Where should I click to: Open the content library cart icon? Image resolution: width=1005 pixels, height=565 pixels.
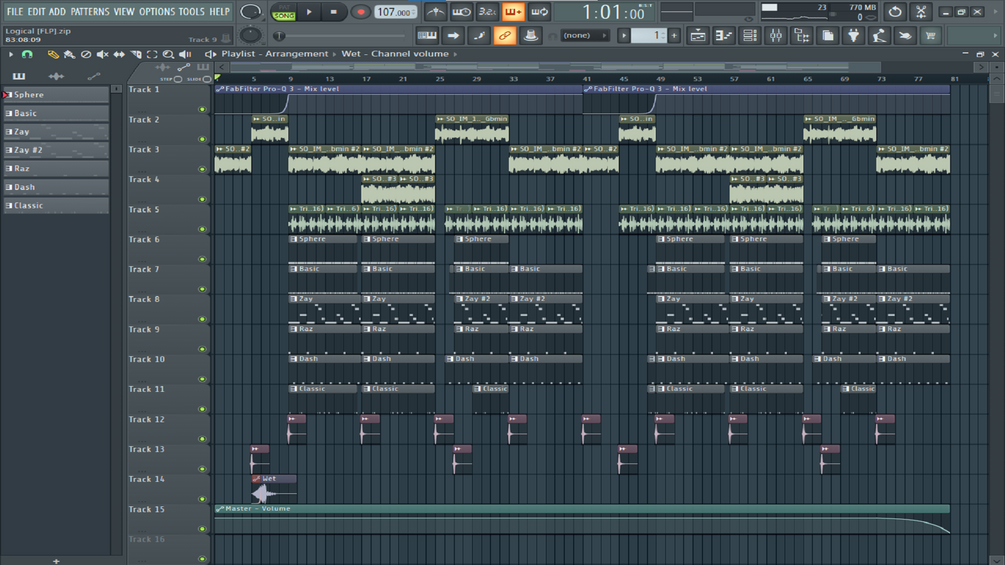click(x=931, y=36)
